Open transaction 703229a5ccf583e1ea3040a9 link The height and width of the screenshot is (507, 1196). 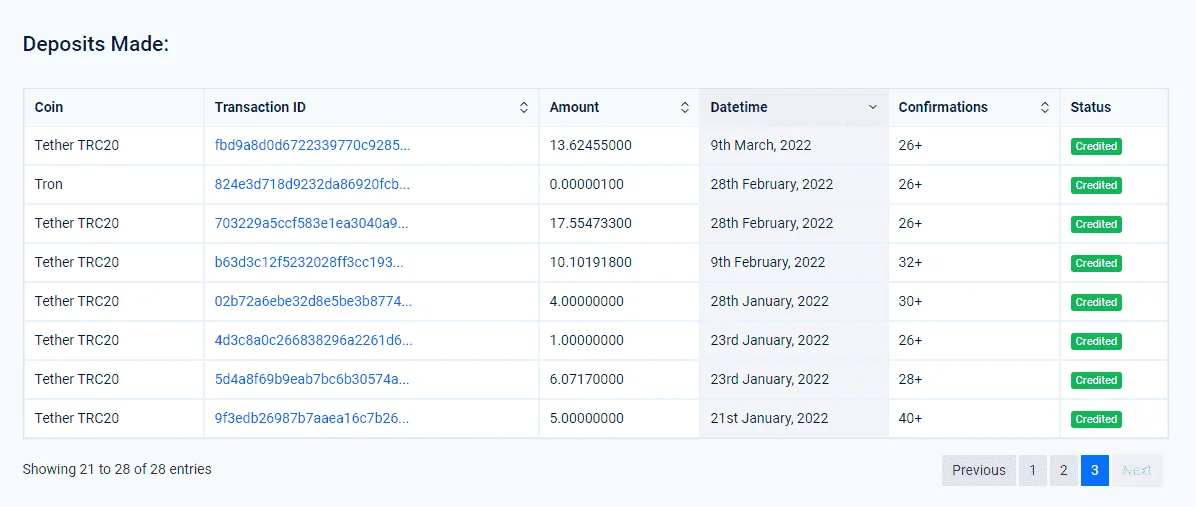[x=311, y=223]
